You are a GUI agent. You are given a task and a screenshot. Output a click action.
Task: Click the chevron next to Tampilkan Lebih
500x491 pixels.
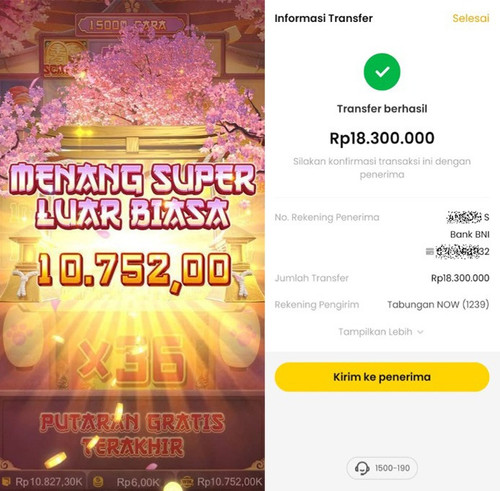(420, 332)
